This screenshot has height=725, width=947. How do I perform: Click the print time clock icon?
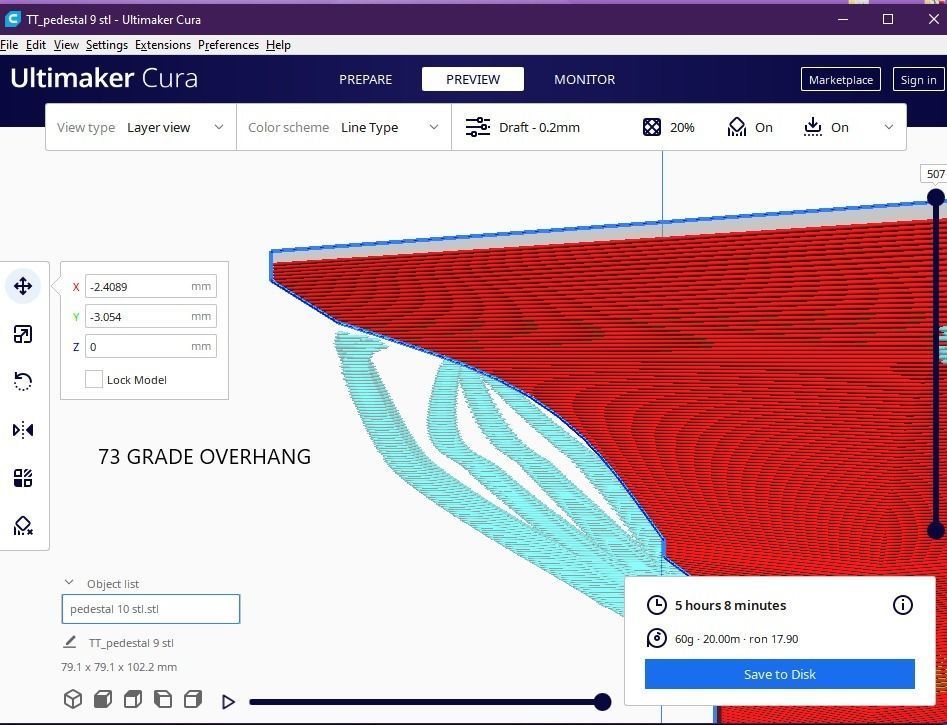[656, 605]
